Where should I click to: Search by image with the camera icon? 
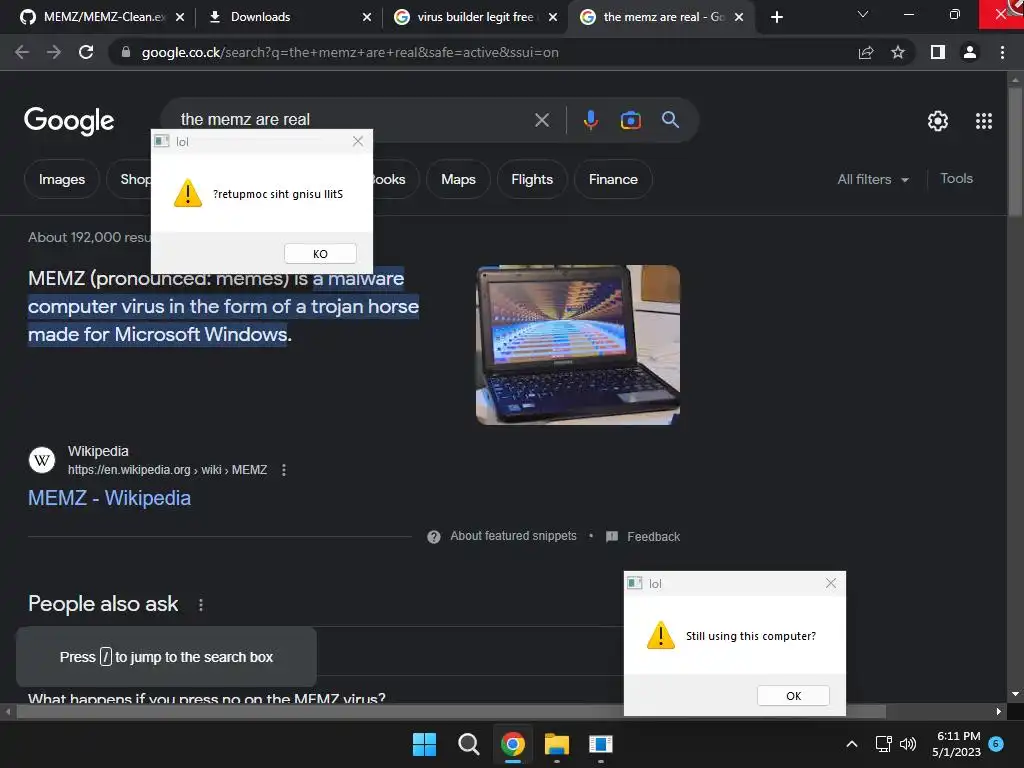click(631, 120)
